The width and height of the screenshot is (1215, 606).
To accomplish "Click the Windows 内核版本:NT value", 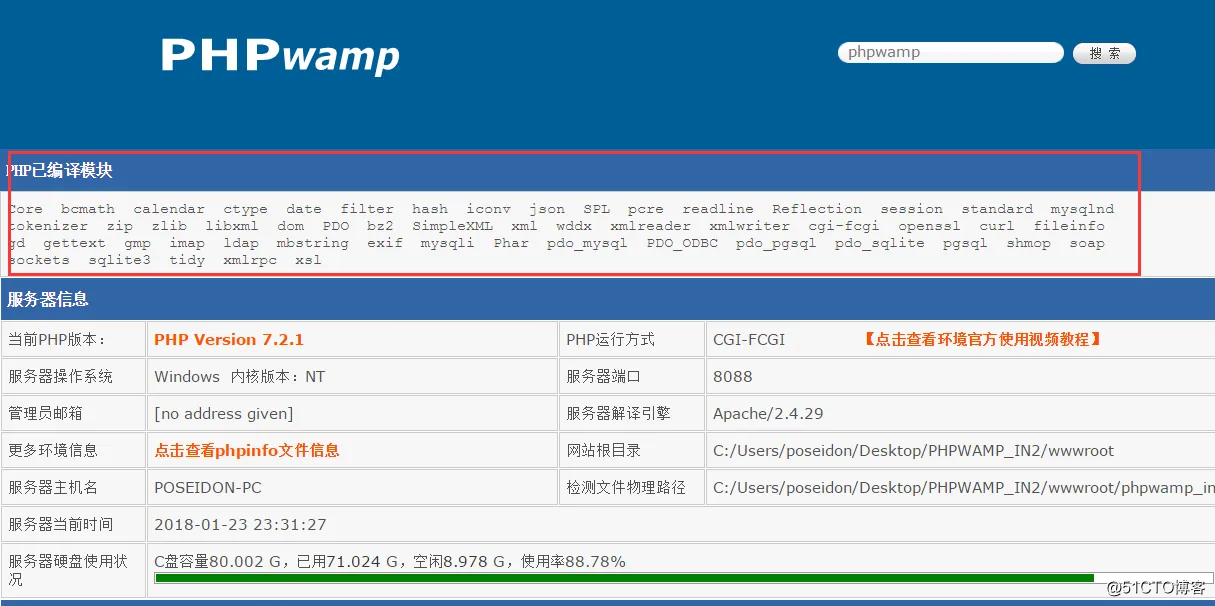I will (240, 376).
